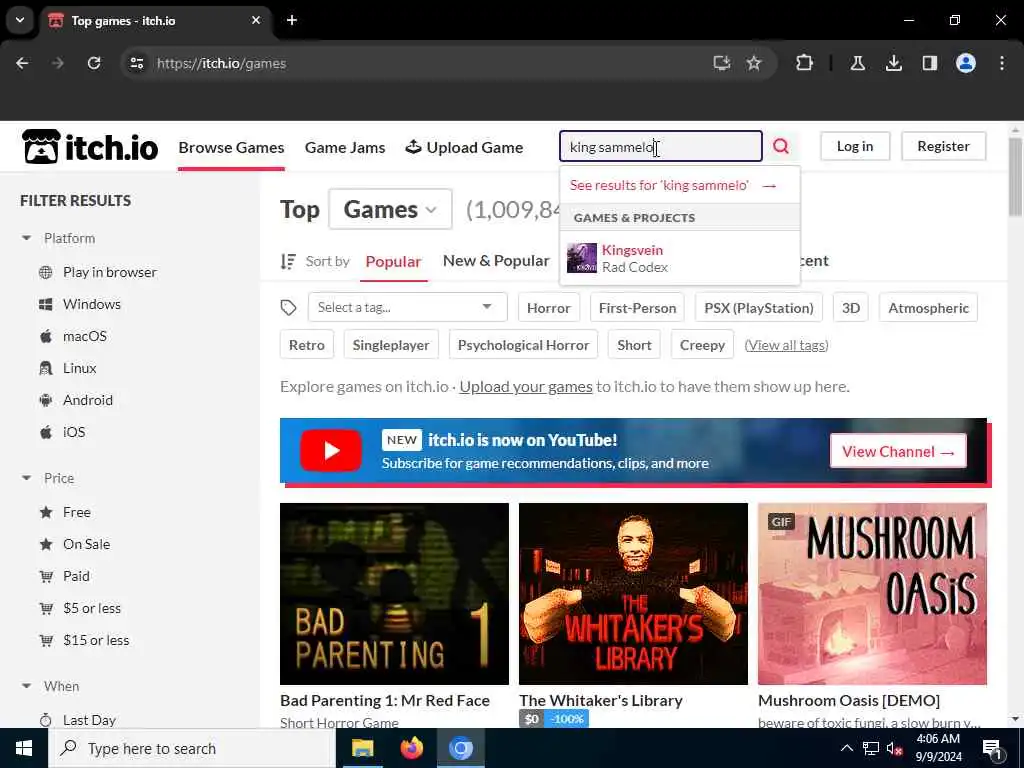The height and width of the screenshot is (768, 1024).
Task: Open the Bad Parenting game thumbnail
Action: (394, 594)
